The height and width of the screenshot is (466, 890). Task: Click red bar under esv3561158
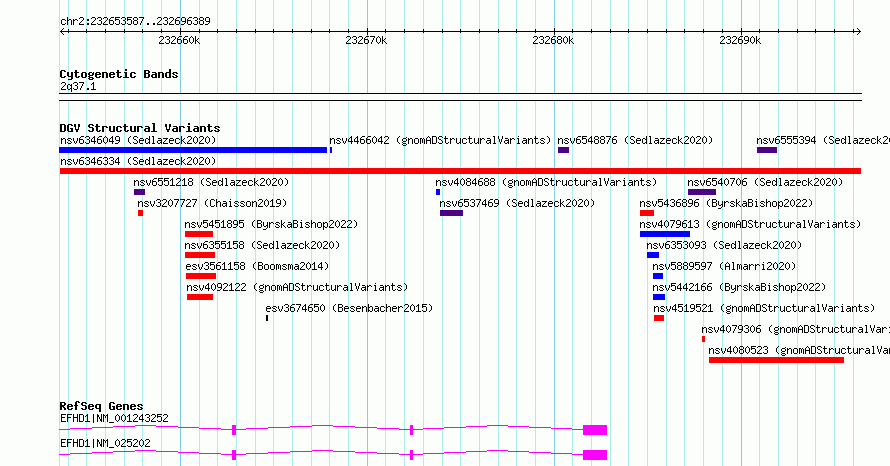[201, 276]
